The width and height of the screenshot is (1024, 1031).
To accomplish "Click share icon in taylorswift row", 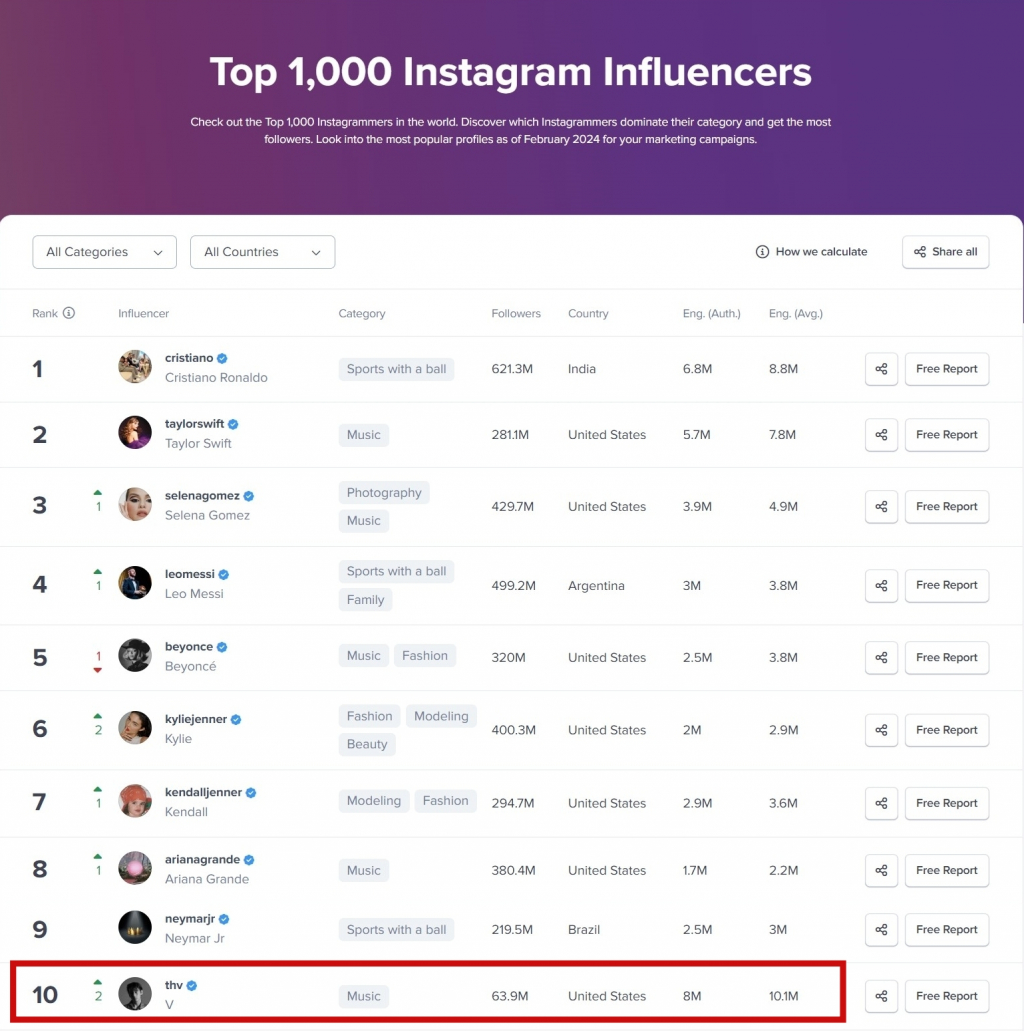I will (881, 435).
